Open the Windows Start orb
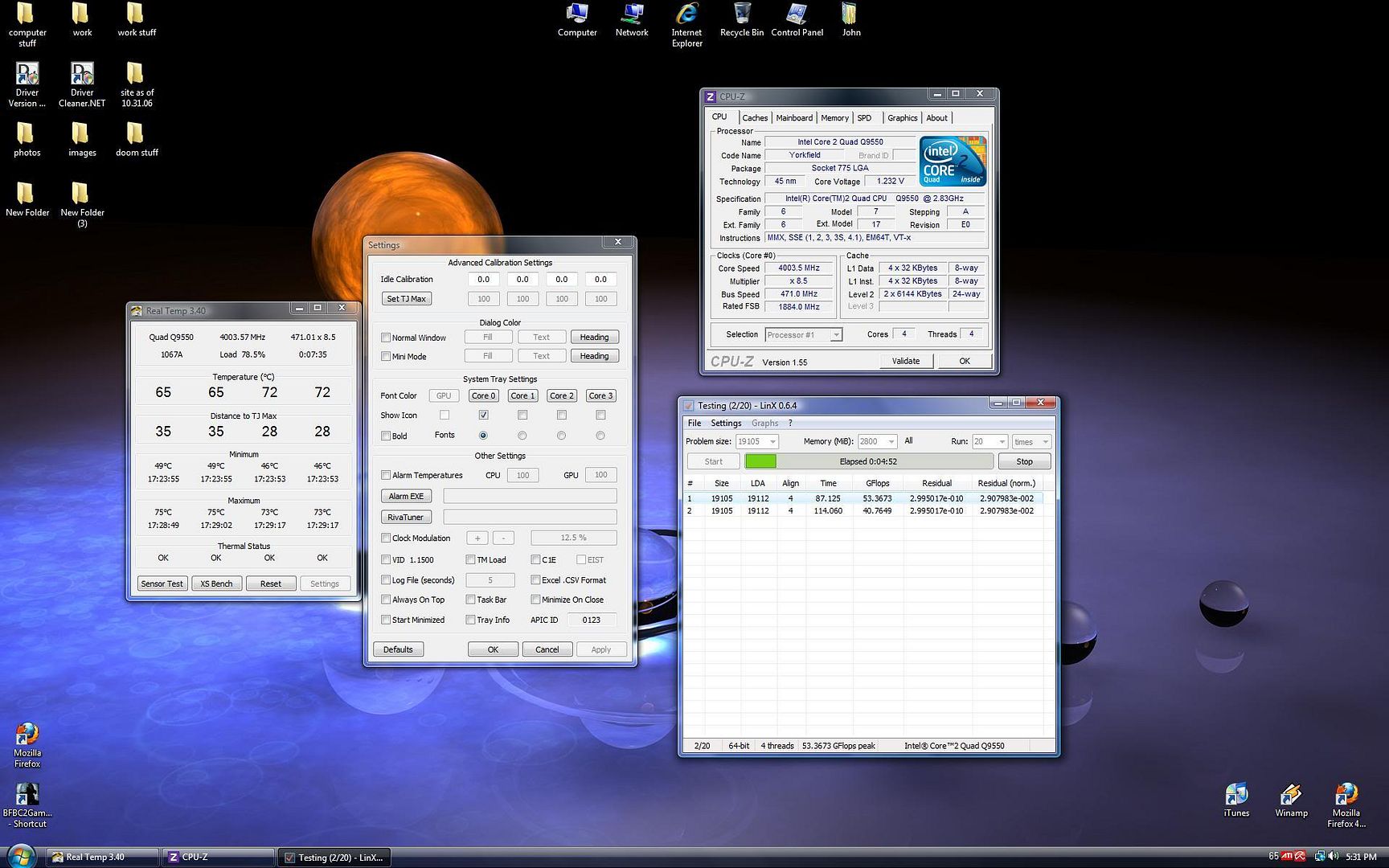 (21, 856)
